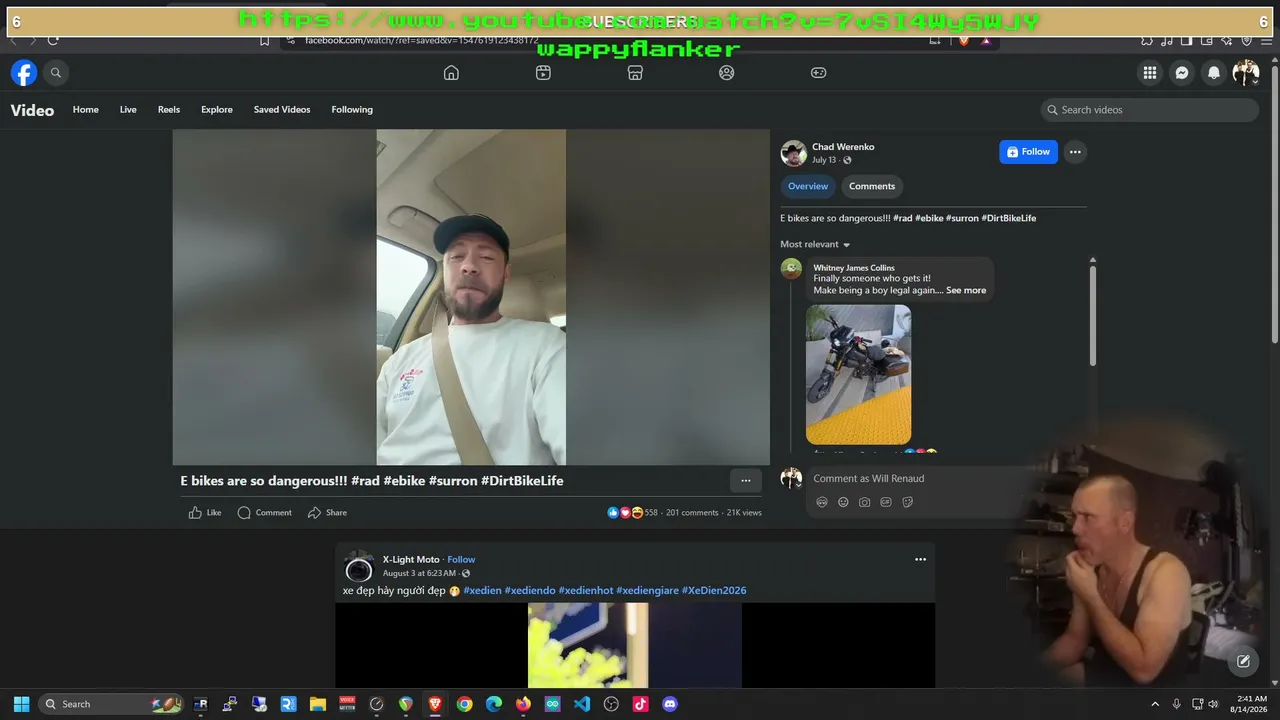Open the Saved Videos tab

pos(282,110)
